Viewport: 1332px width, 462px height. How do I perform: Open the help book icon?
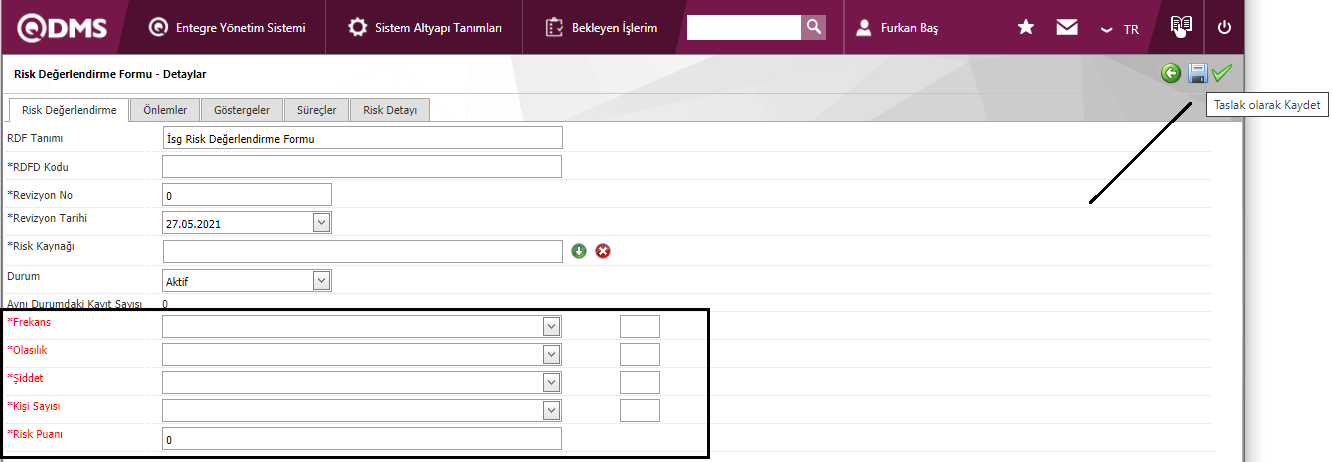[x=1182, y=26]
